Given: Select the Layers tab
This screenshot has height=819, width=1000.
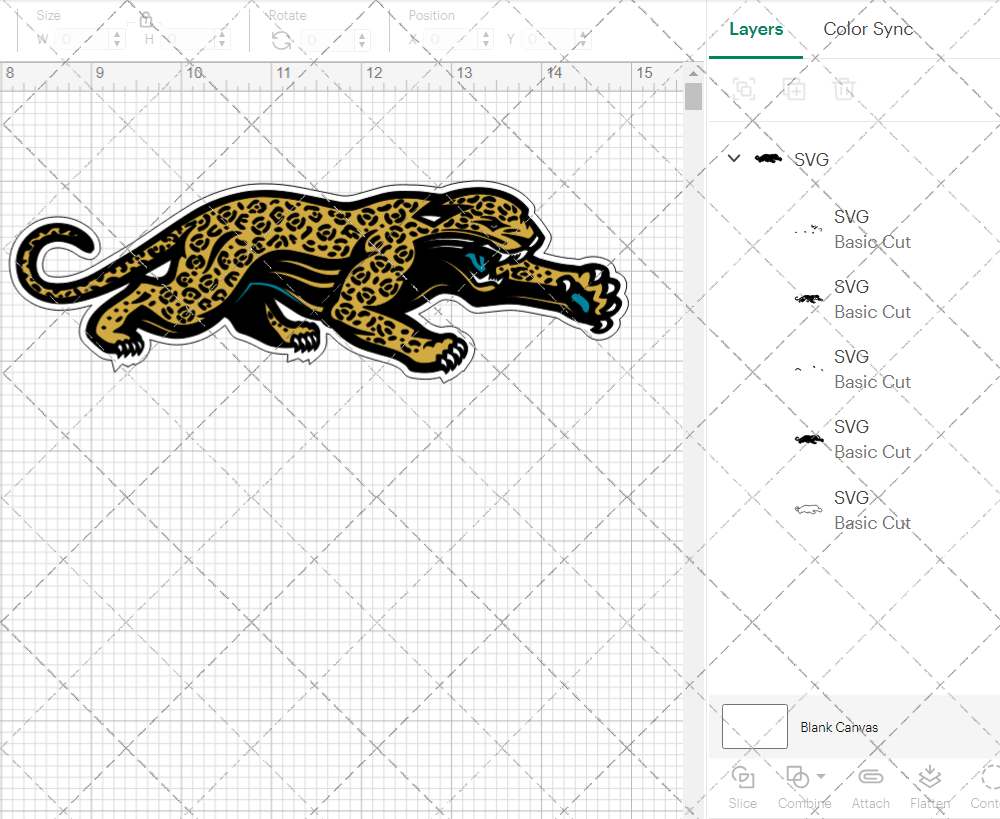Looking at the screenshot, I should click(x=756, y=29).
